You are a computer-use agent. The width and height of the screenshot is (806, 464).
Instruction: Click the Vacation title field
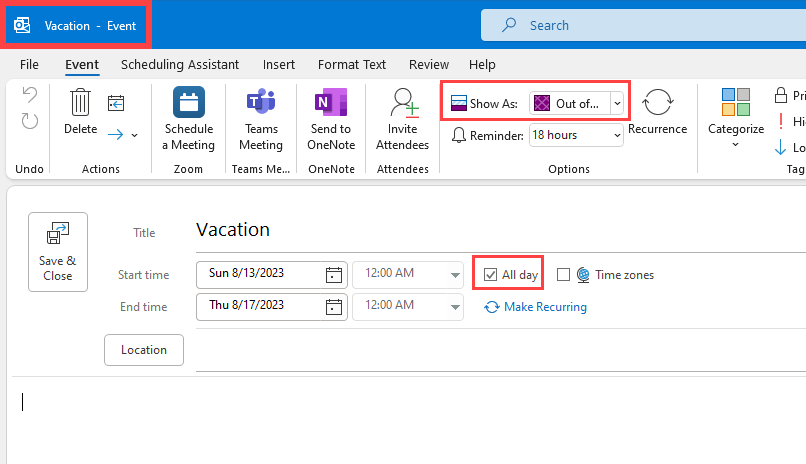click(501, 230)
